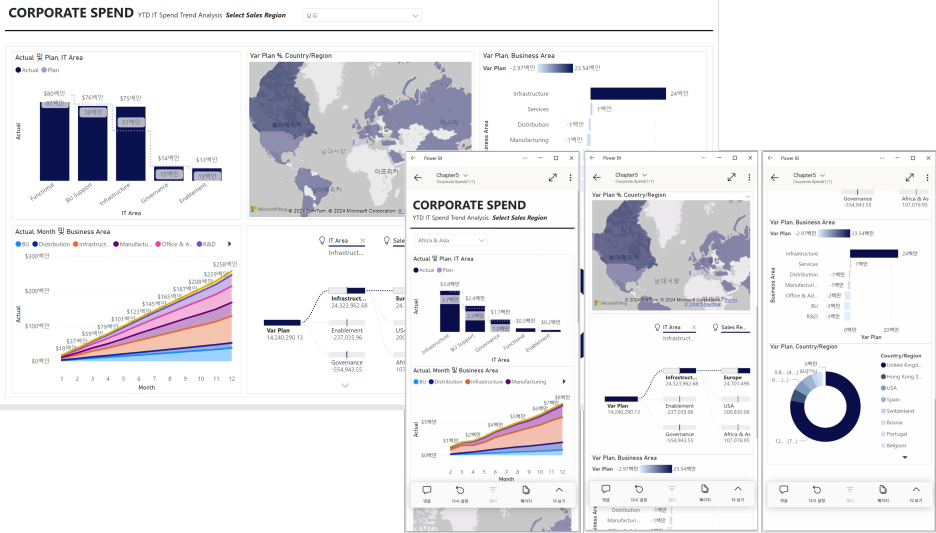The image size is (936, 533).
Task: Select Infrastruct... node in main decomposition tree
Action: click(x=348, y=298)
